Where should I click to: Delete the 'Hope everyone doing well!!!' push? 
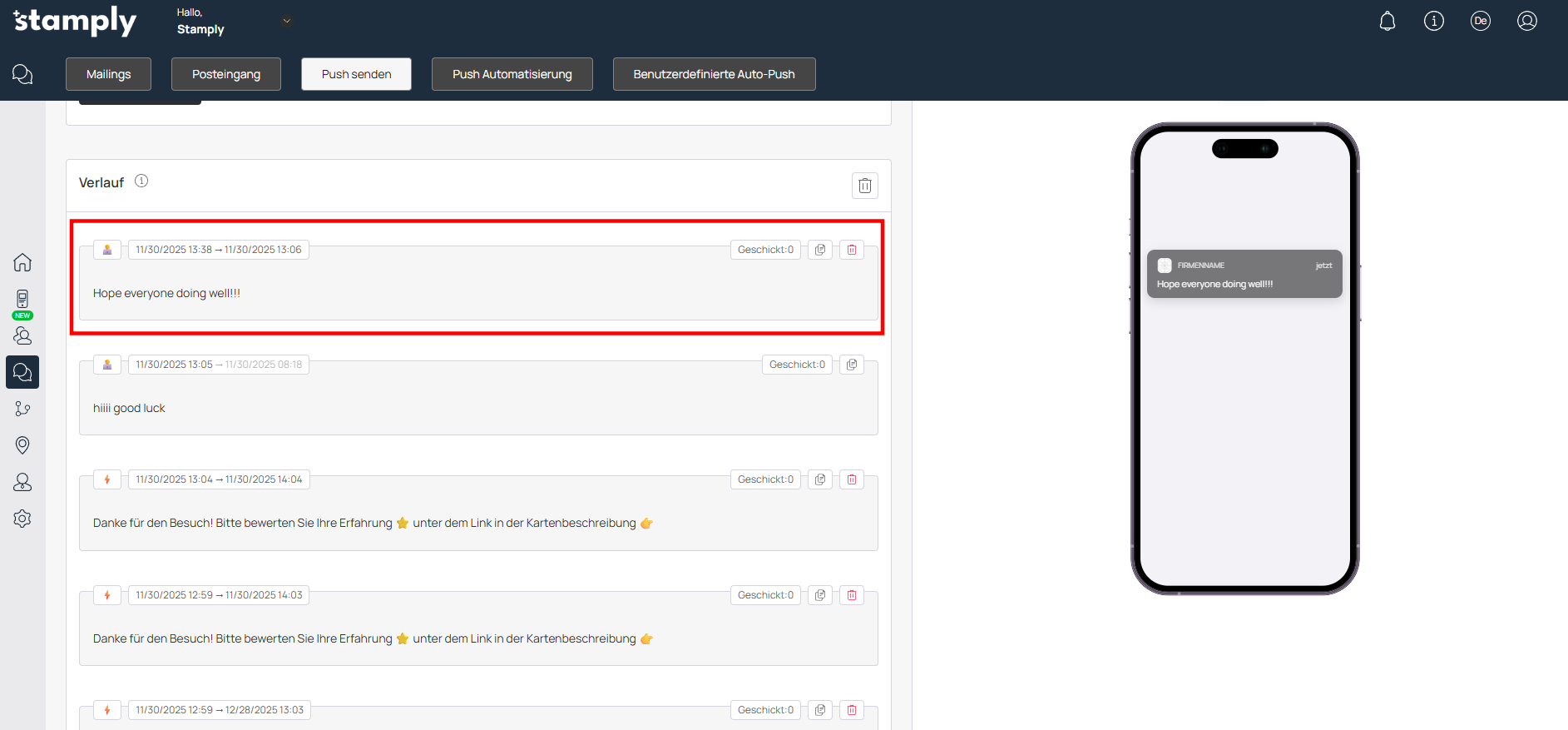852,250
